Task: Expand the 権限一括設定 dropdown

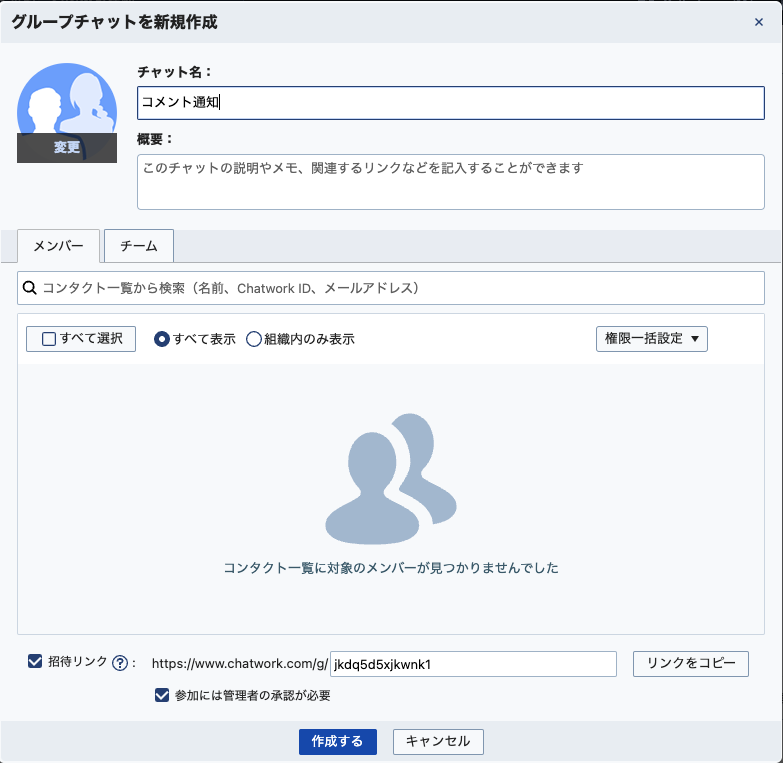Action: 651,339
